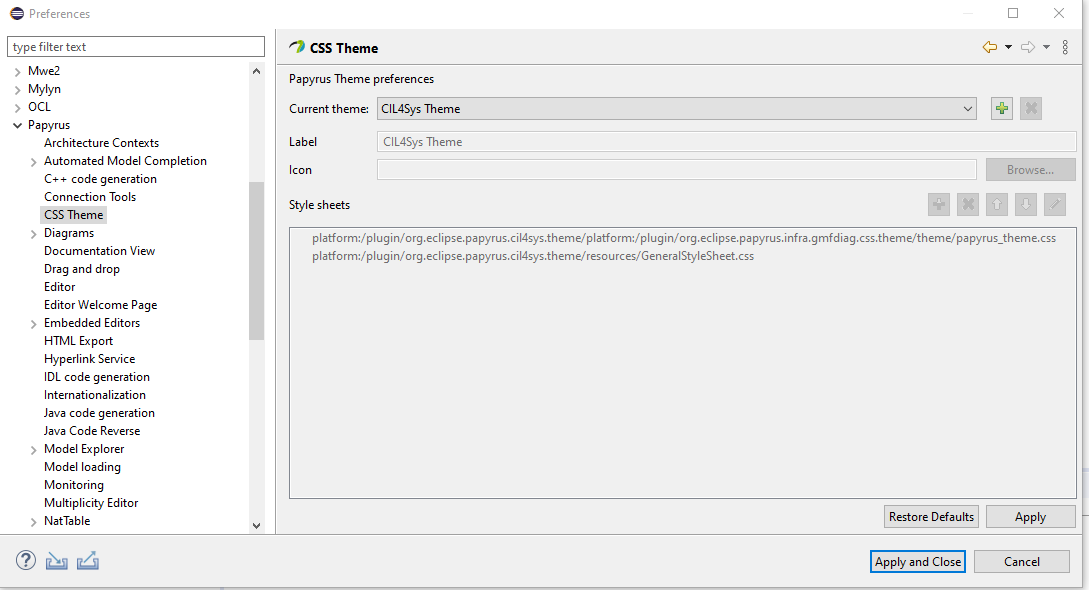Click the Browse... button for Icon
Viewport: 1089px width, 590px height.
pos(1030,169)
